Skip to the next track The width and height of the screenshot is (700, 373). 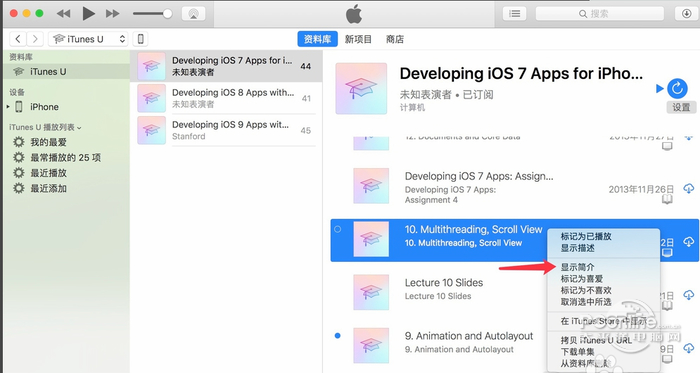point(112,14)
